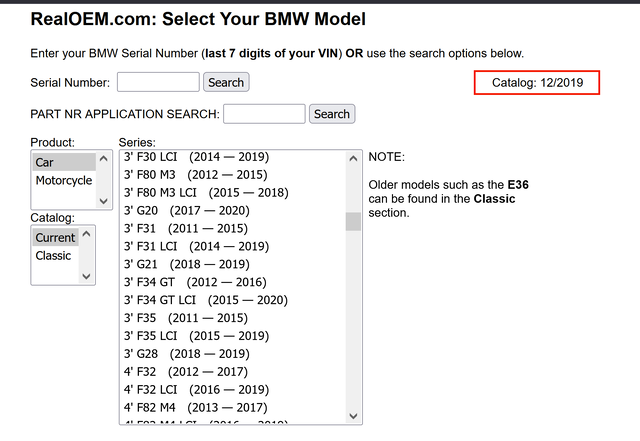Select 3' F30 LCI (2014 — 2019)
The height and width of the screenshot is (441, 640).
(x=233, y=157)
